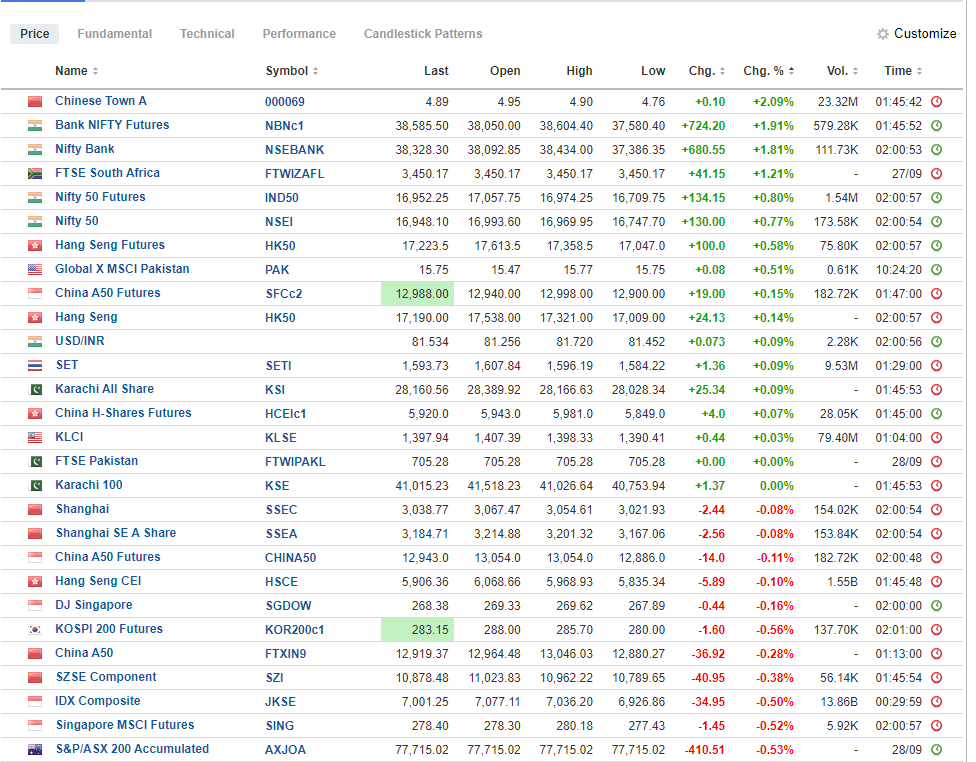
Task: Click symbol KOR200c1 cell
Action: (294, 630)
